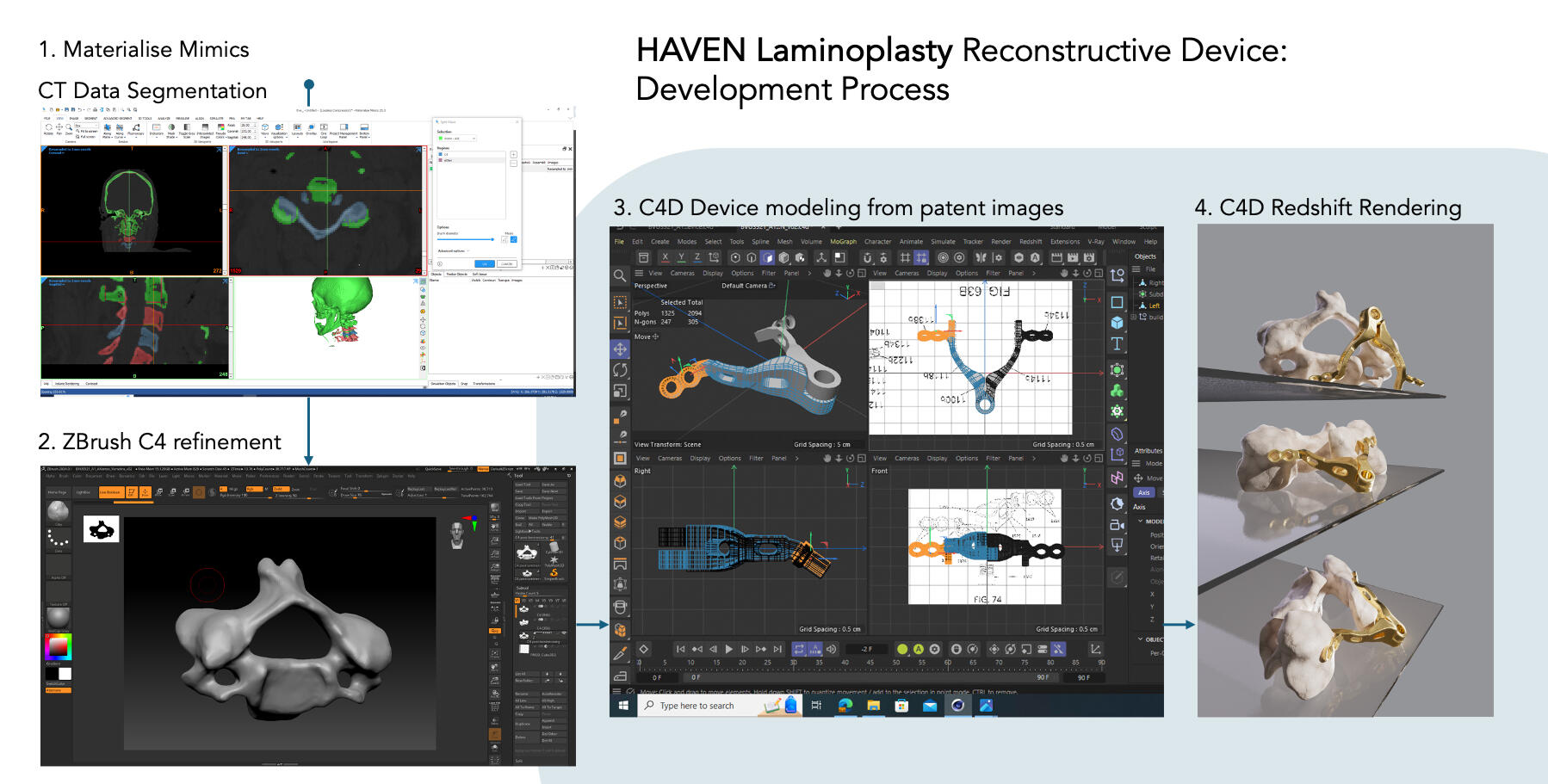Viewport: 1548px width, 784px height.
Task: Pick a color in ZBrush color picker
Action: tap(58, 646)
